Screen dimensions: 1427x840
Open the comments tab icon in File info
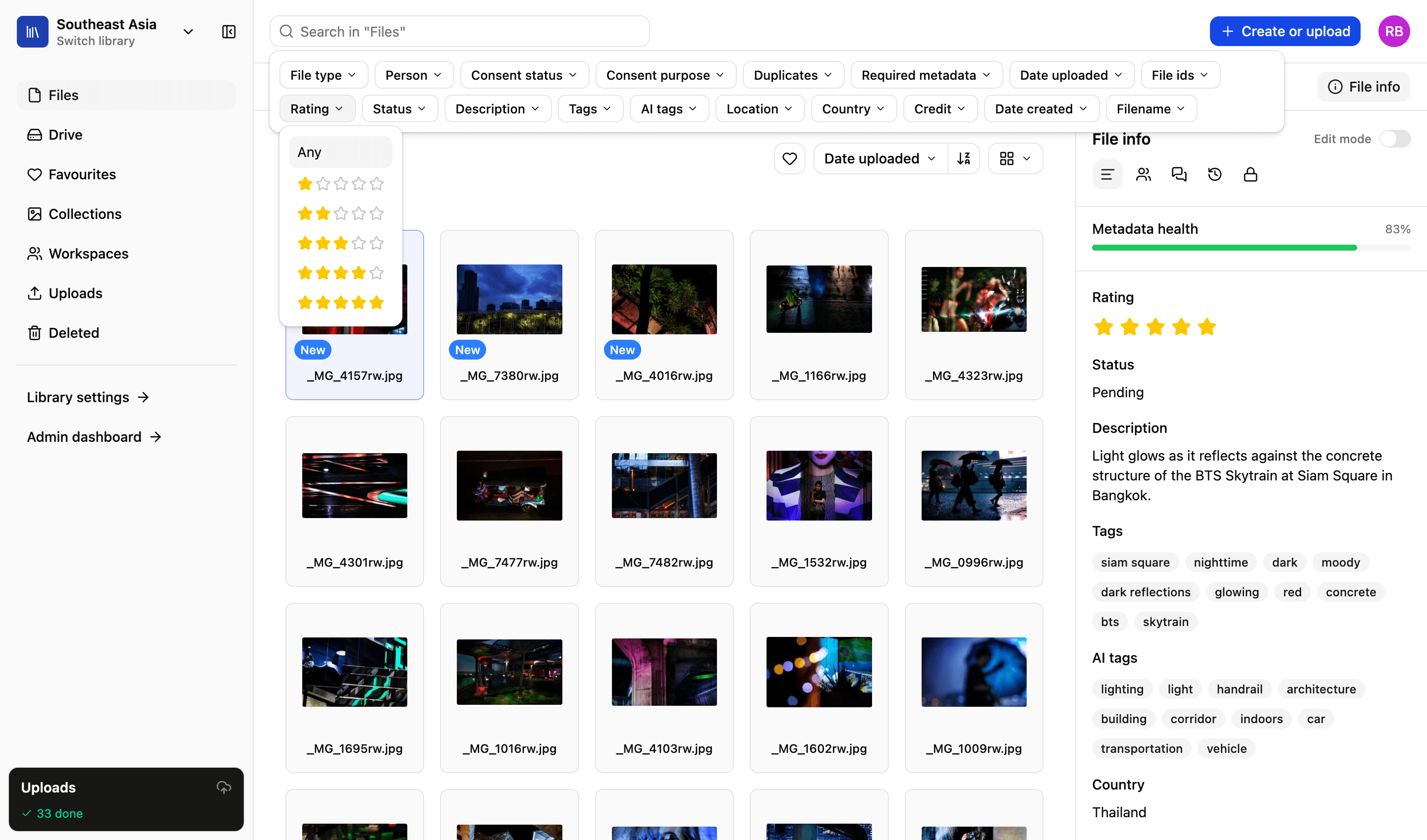(x=1179, y=175)
